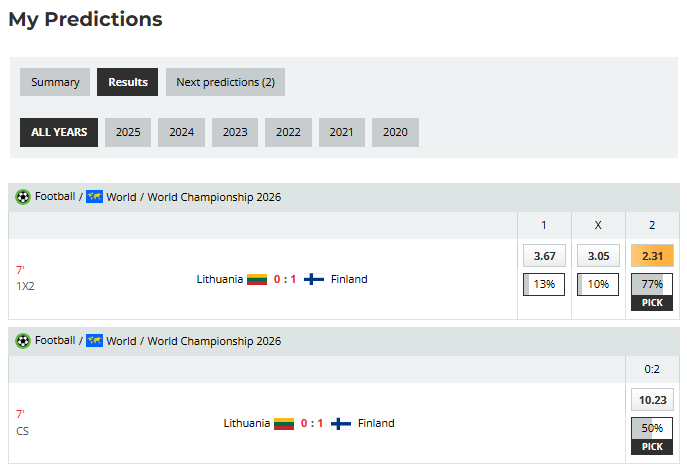Image resolution: width=687 pixels, height=469 pixels.
Task: Click the Lithuania flag in the CS row
Action: (x=284, y=424)
